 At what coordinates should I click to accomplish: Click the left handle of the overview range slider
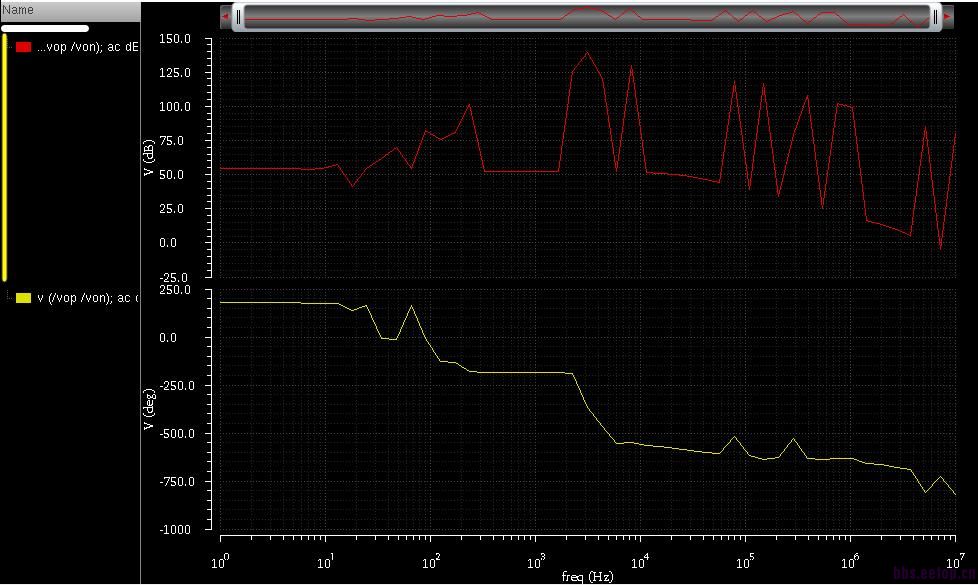[238, 17]
